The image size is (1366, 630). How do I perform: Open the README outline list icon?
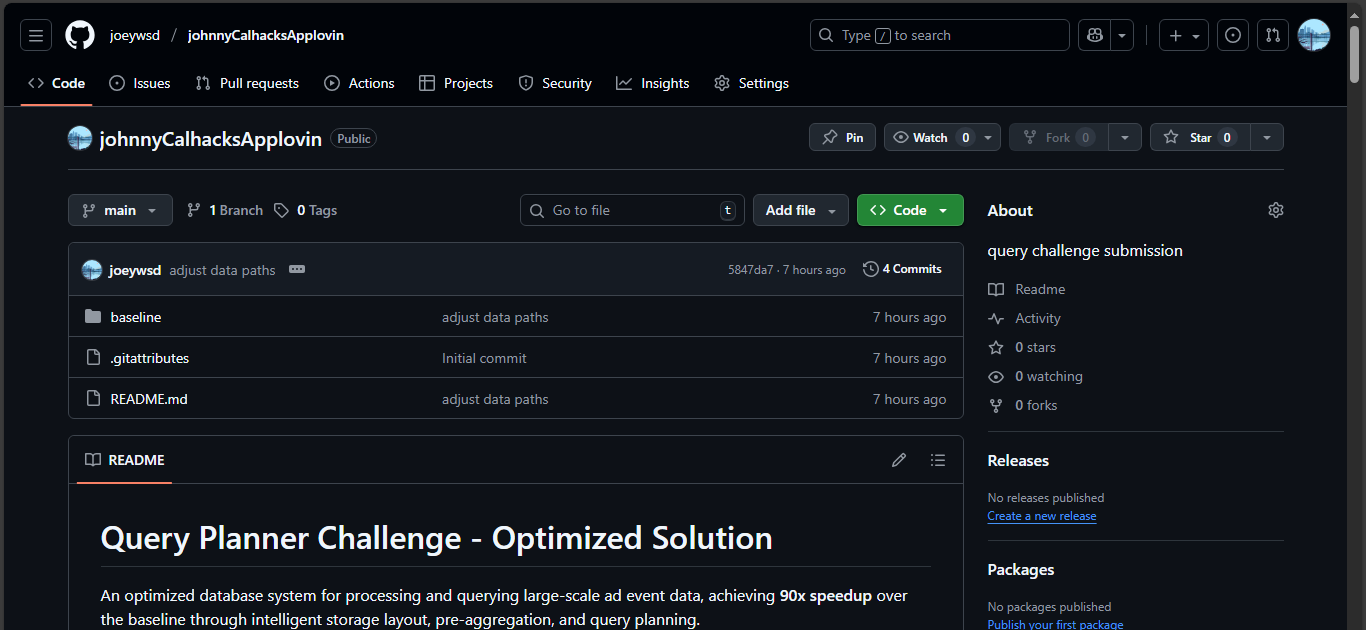coord(937,460)
